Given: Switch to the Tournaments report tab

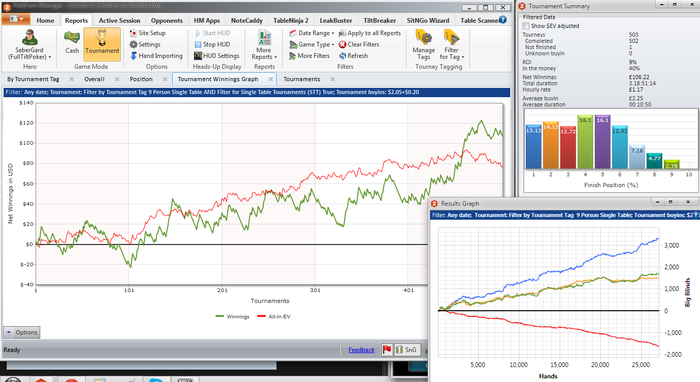Looking at the screenshot, I should pos(302,79).
